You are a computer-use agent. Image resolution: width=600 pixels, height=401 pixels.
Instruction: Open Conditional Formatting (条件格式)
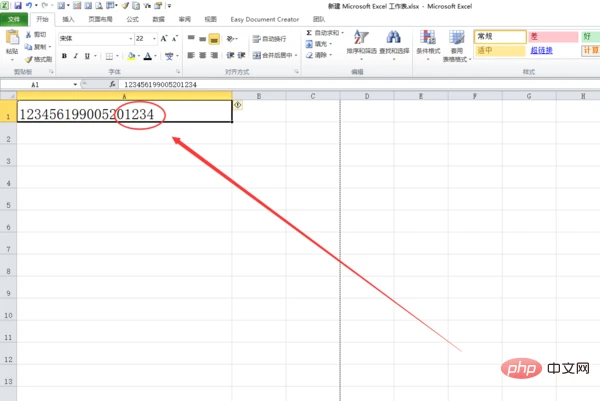click(428, 44)
